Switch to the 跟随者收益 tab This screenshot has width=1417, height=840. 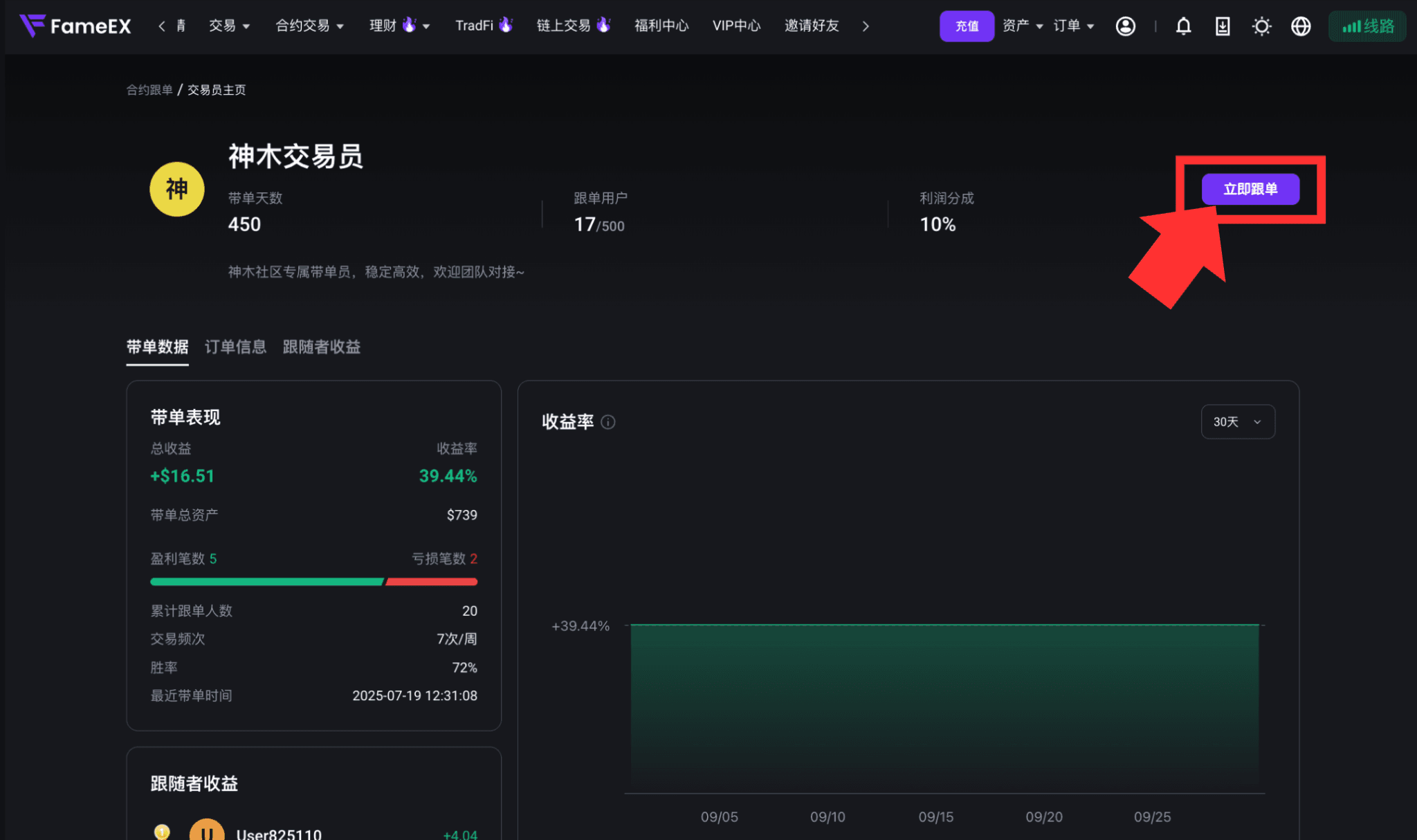pyautogui.click(x=322, y=347)
